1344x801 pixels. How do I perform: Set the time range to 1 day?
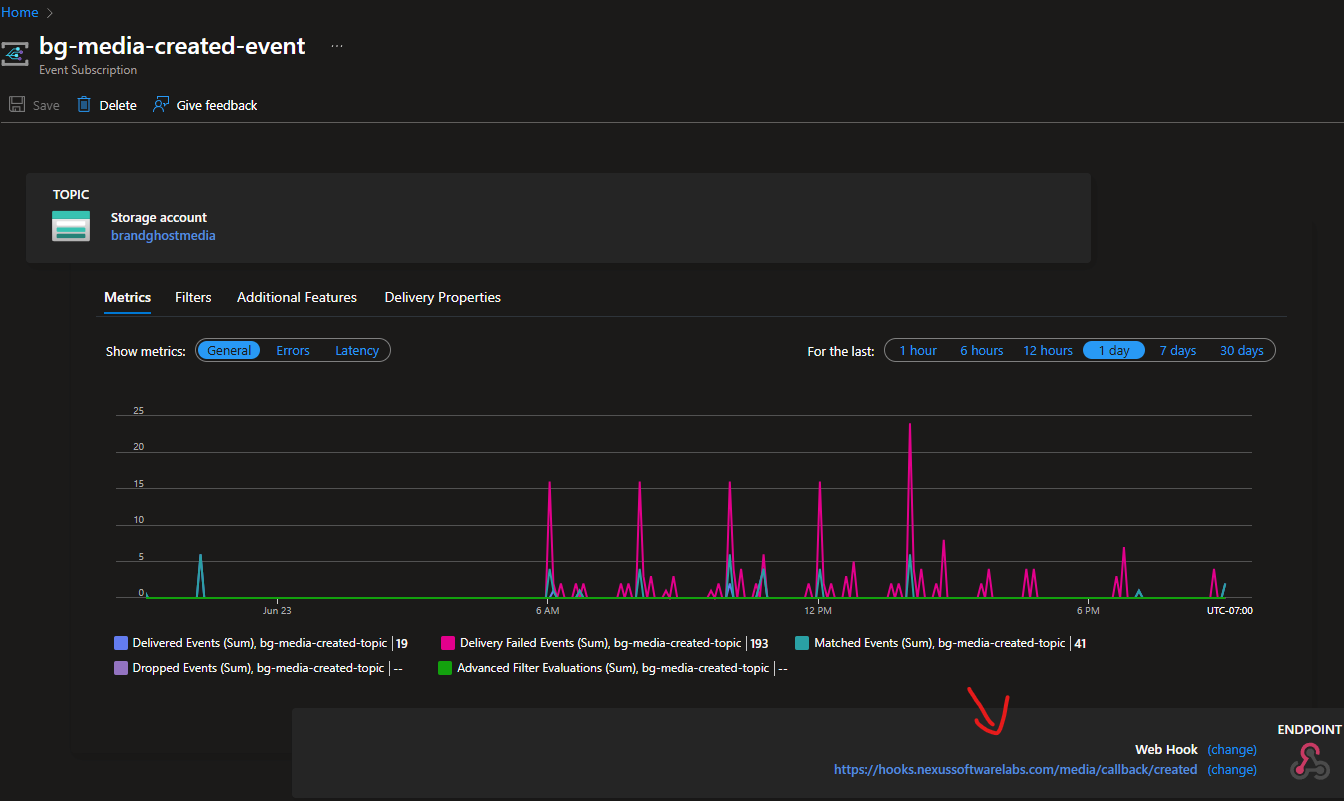coord(1114,351)
